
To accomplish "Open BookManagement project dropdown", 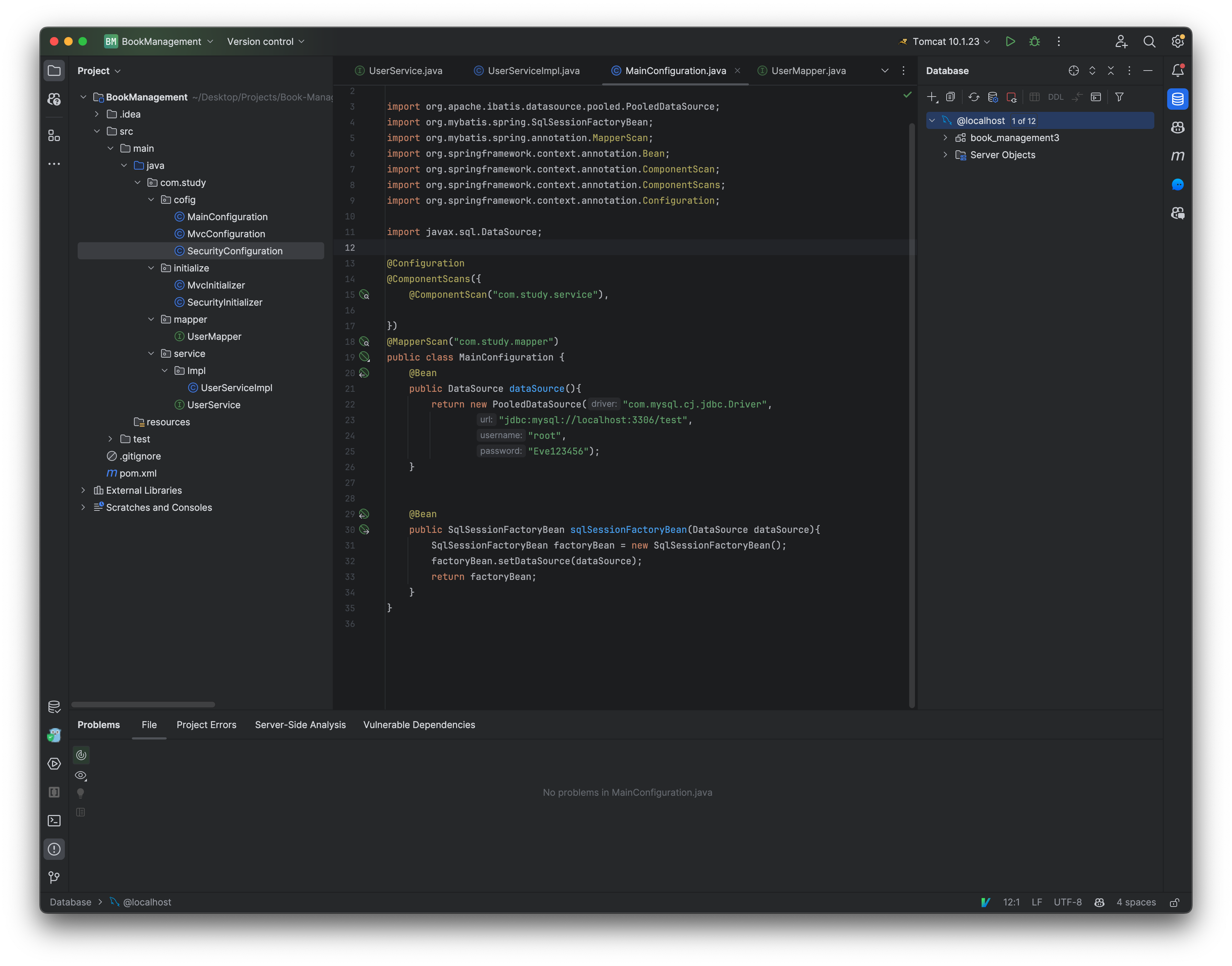I will pos(159,41).
